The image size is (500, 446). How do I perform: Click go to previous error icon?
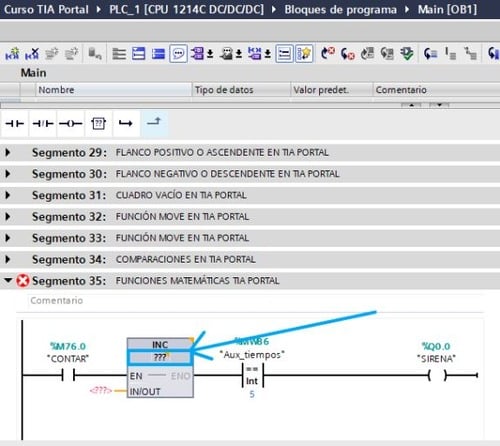tap(347, 53)
